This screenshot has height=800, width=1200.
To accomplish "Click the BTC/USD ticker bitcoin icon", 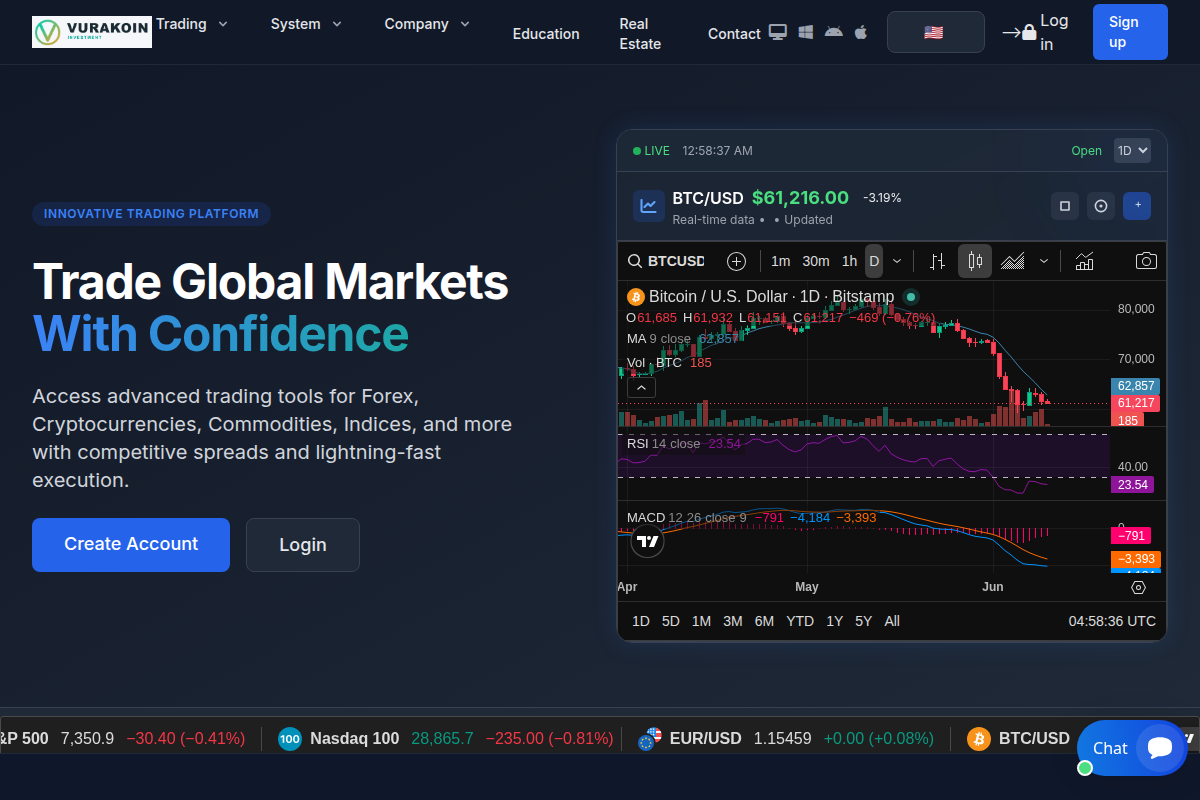I will 979,739.
